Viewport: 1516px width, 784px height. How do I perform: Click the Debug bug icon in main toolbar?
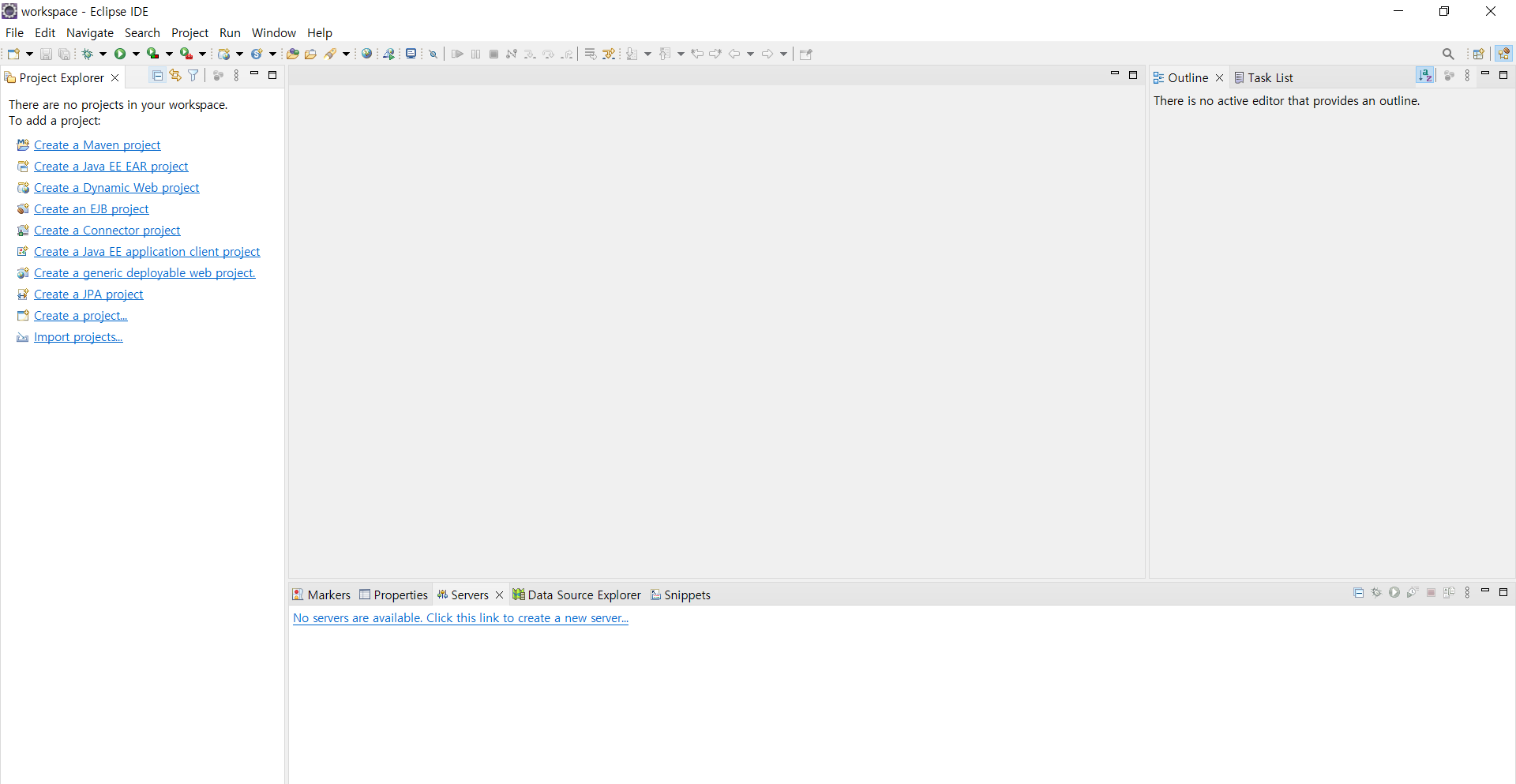(88, 54)
